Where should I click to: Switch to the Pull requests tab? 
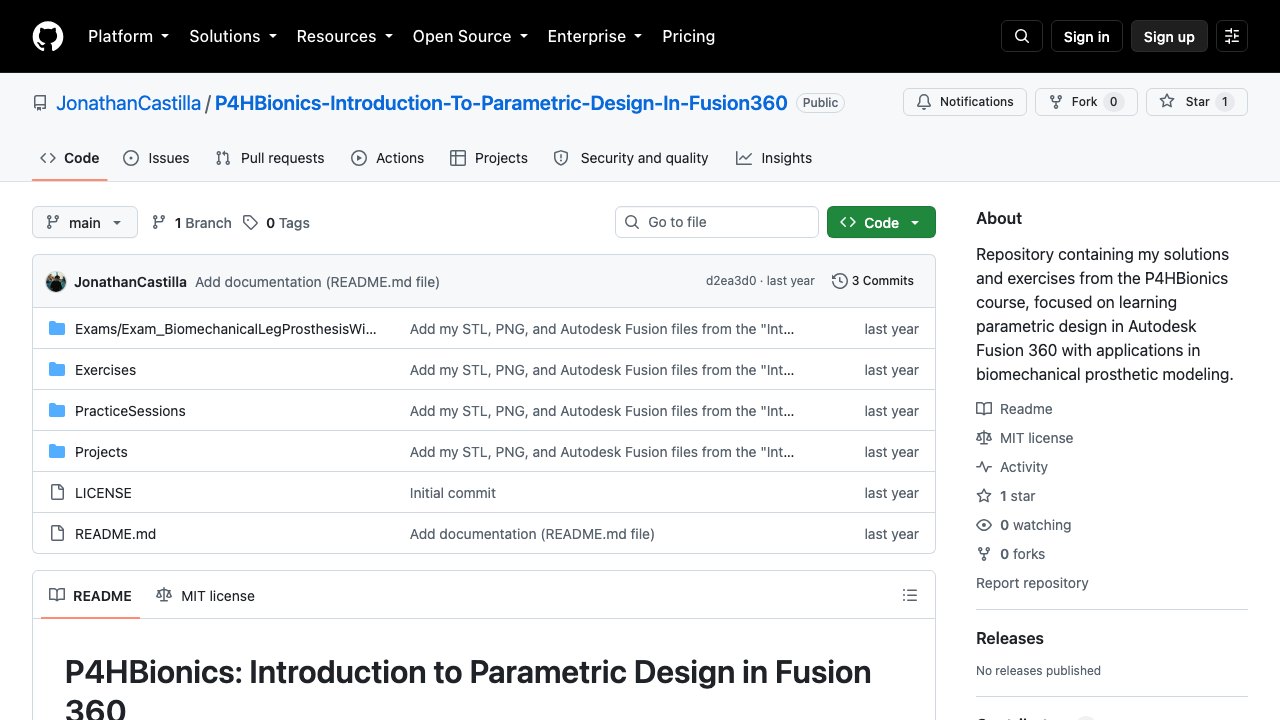point(270,158)
